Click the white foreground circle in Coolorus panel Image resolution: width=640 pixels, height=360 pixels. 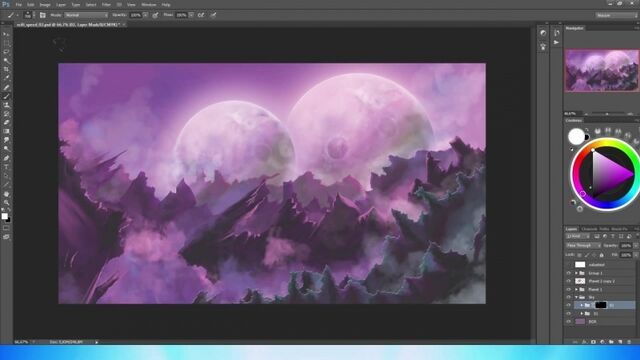(576, 136)
